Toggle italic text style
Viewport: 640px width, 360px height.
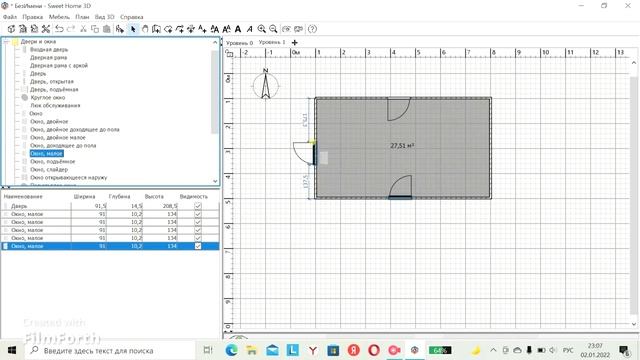click(249, 29)
